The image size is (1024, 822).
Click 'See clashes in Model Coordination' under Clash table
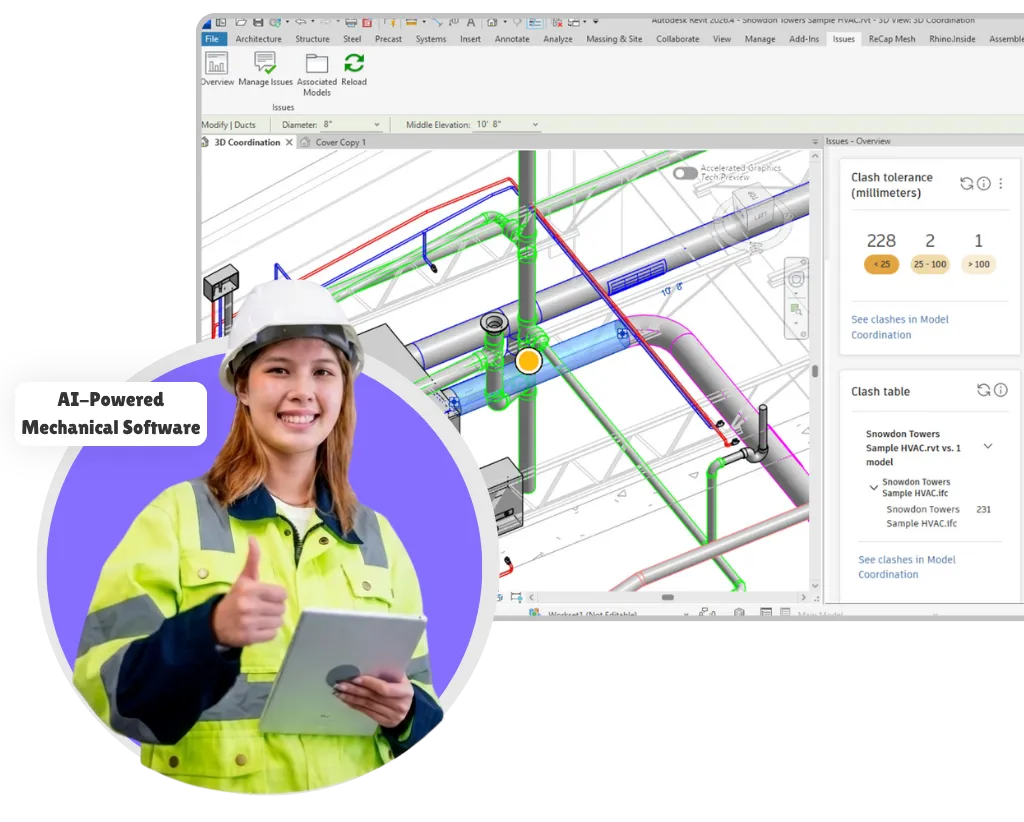coord(906,567)
